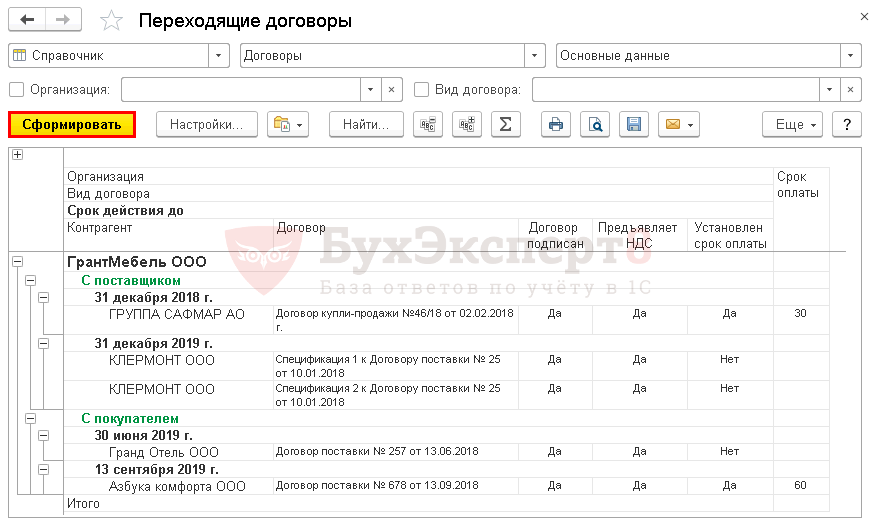Collapse the С покупателем group
Viewport: 875px width, 522px height.
(31, 418)
